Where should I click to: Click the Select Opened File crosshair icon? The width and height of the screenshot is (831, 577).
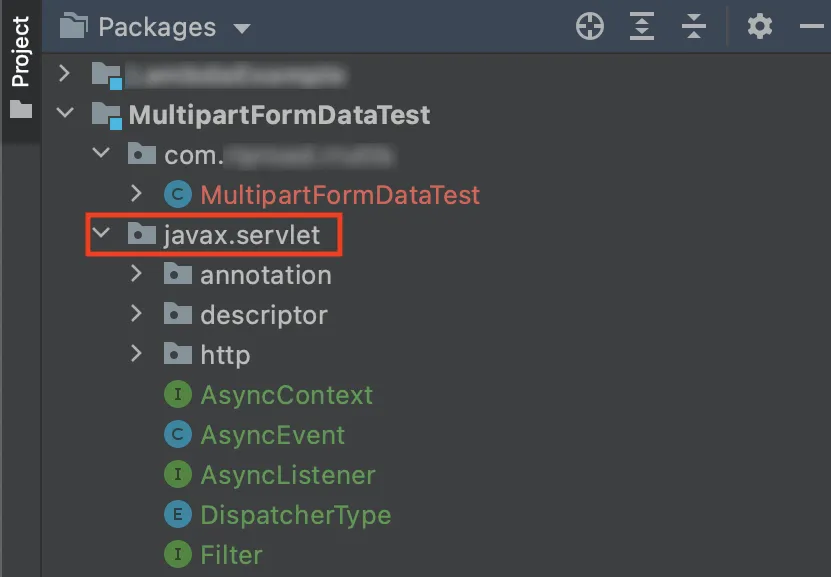pyautogui.click(x=590, y=27)
